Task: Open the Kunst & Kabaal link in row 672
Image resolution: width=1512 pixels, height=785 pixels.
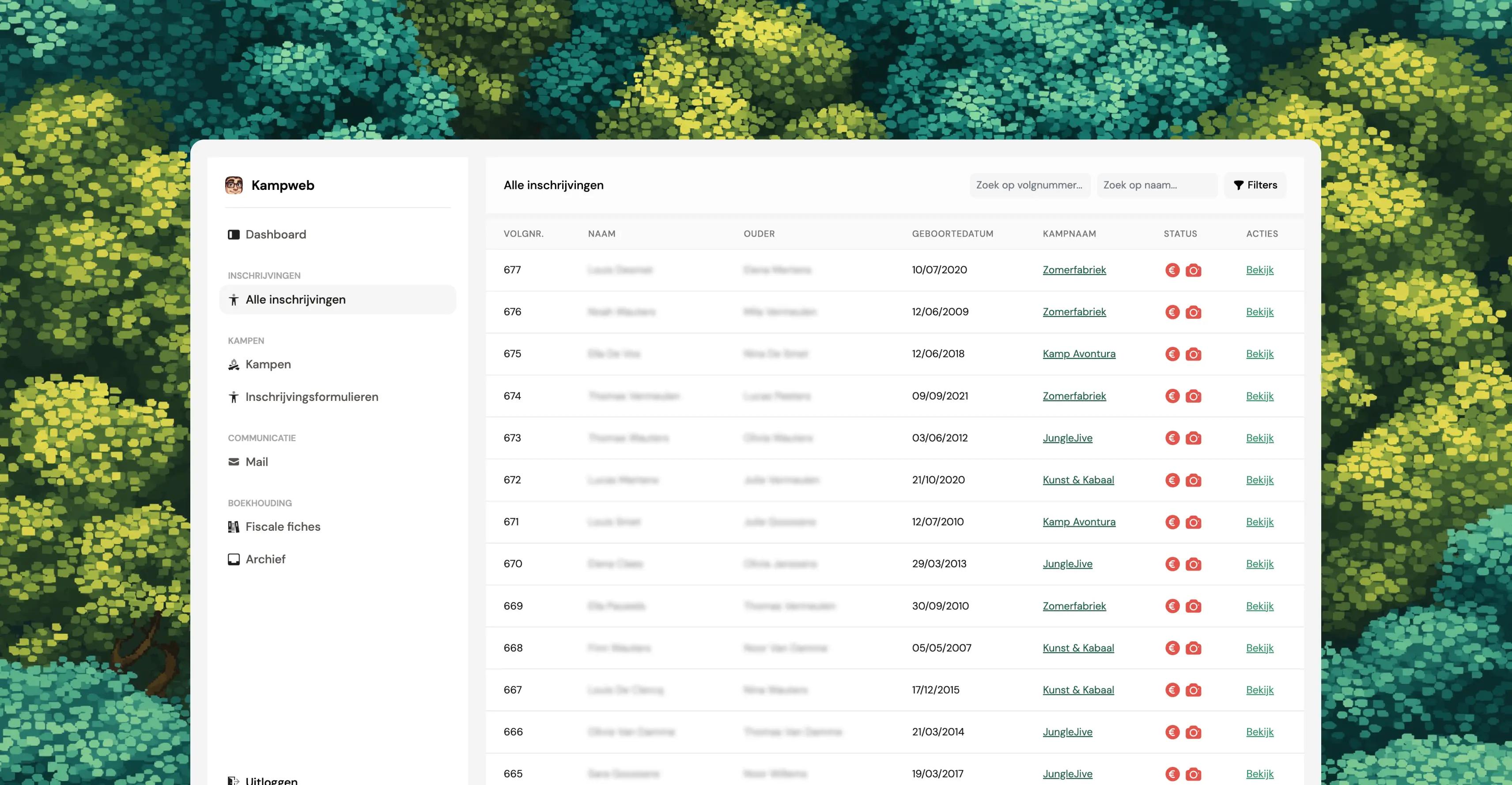Action: pos(1077,480)
